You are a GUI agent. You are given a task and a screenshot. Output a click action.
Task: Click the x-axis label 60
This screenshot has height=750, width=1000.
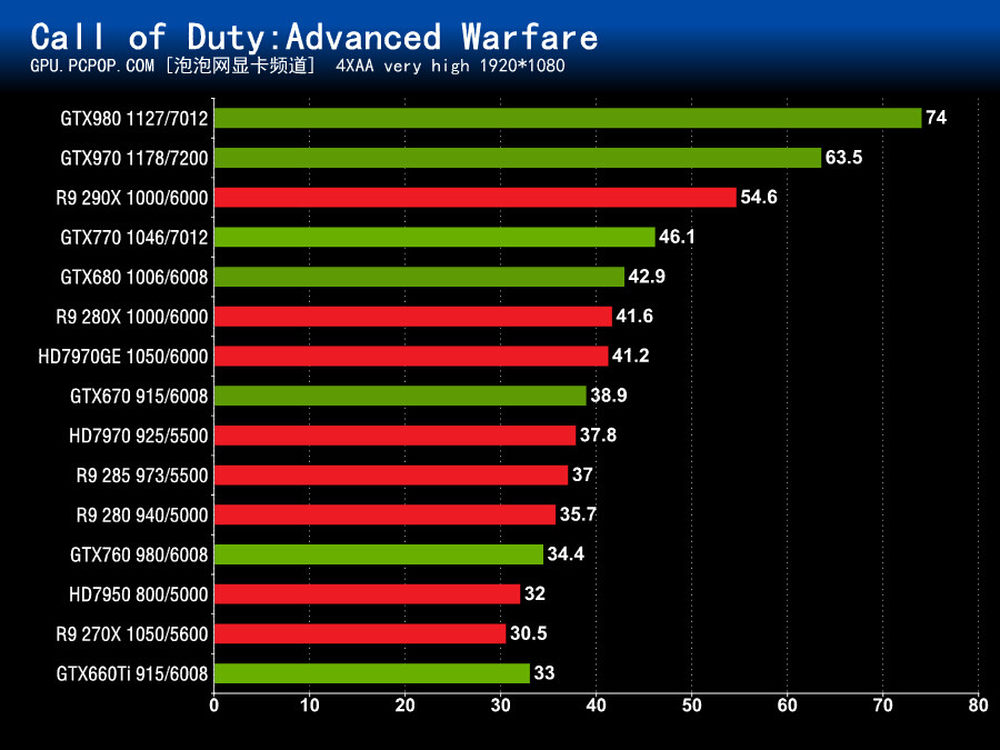click(x=787, y=705)
